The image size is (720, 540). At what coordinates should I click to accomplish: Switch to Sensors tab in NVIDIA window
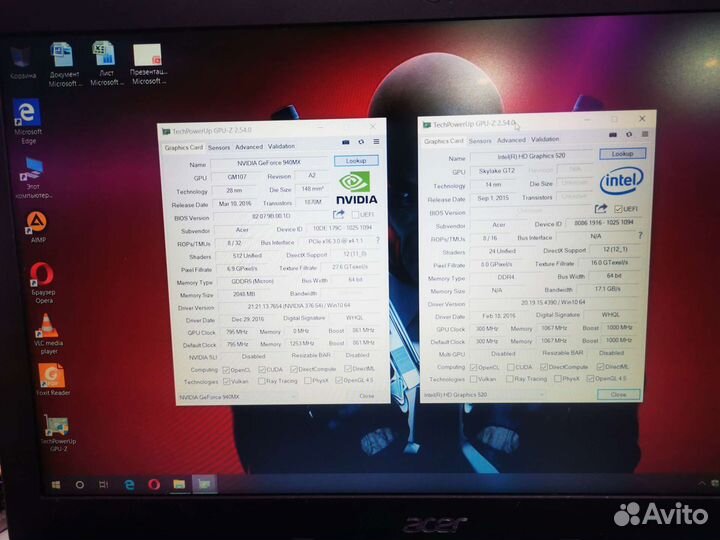click(x=219, y=147)
